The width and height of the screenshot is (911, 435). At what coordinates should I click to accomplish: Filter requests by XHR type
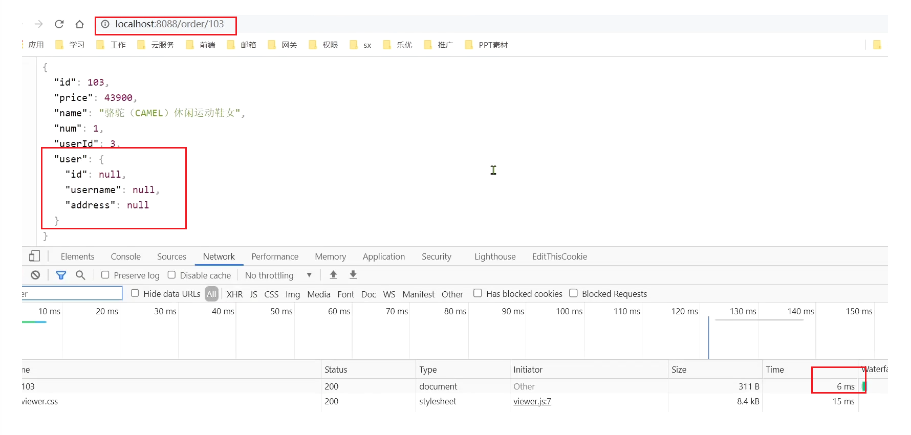pyautogui.click(x=234, y=294)
